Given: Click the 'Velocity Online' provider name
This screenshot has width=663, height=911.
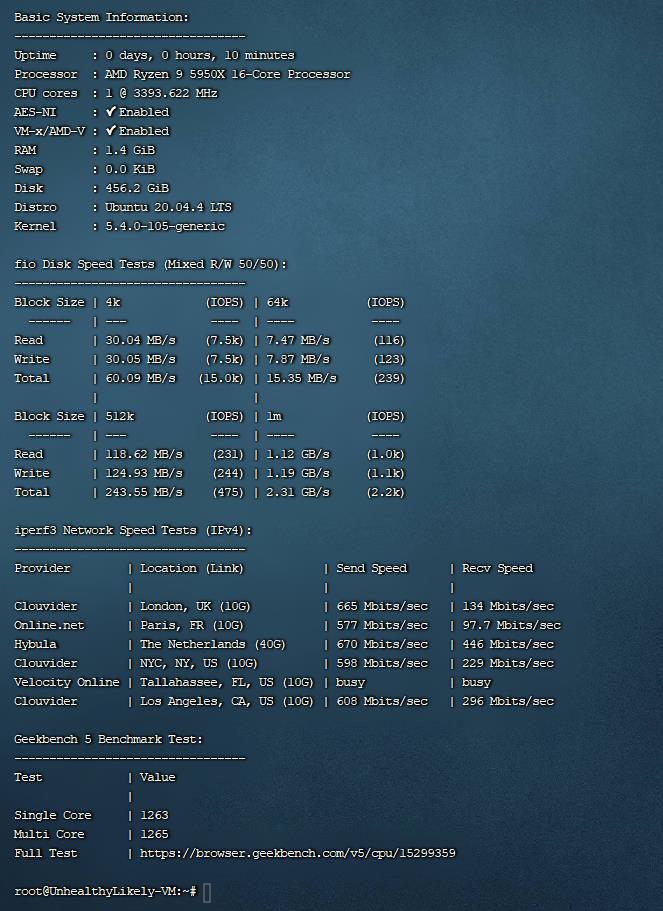Looking at the screenshot, I should (x=66, y=682).
